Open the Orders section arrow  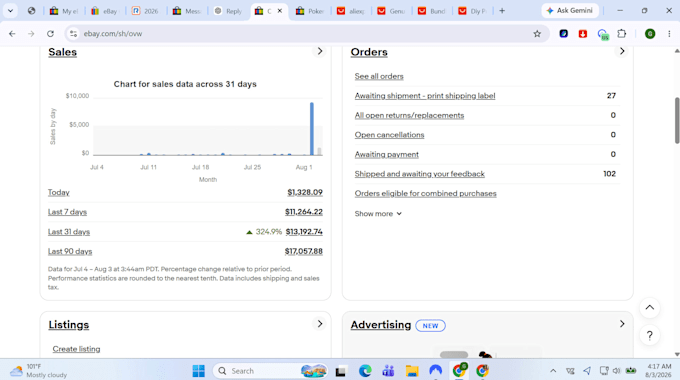coord(622,51)
